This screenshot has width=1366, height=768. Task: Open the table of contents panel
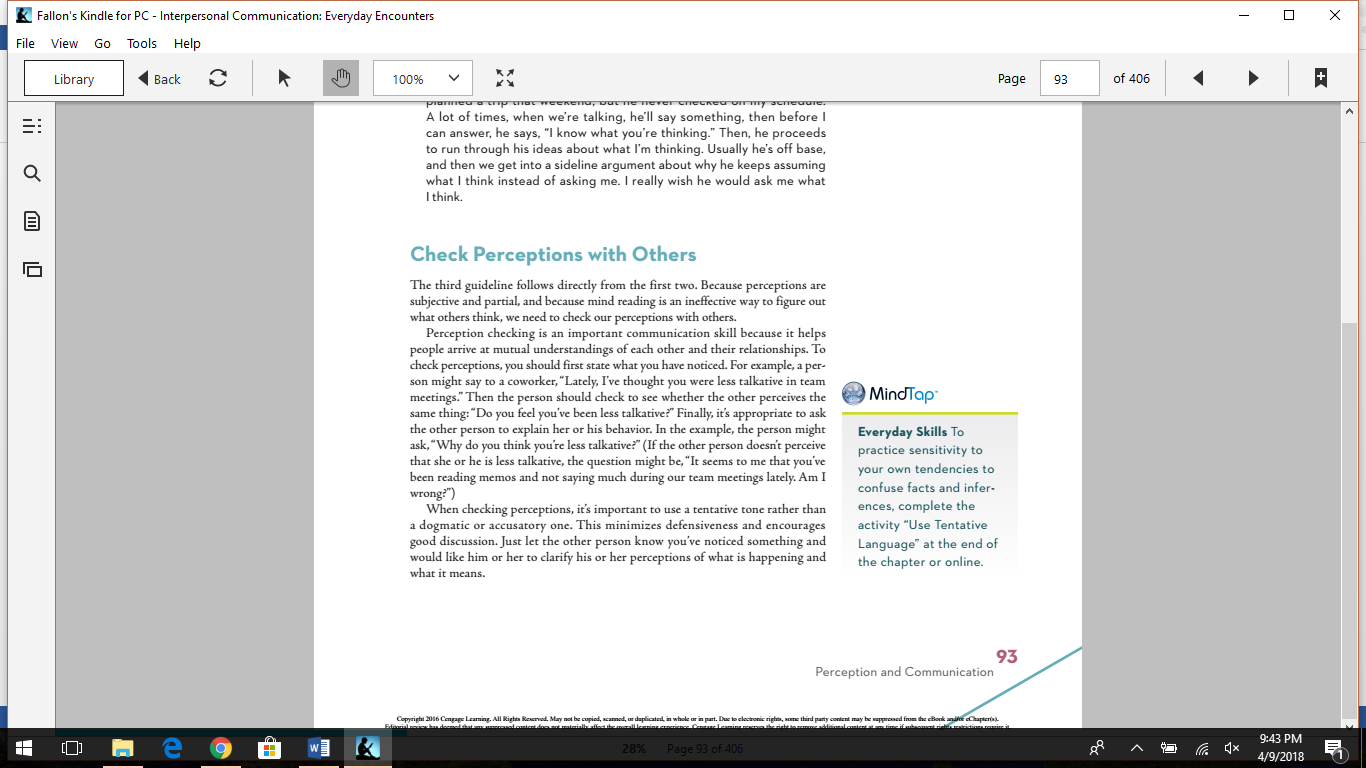[x=31, y=125]
